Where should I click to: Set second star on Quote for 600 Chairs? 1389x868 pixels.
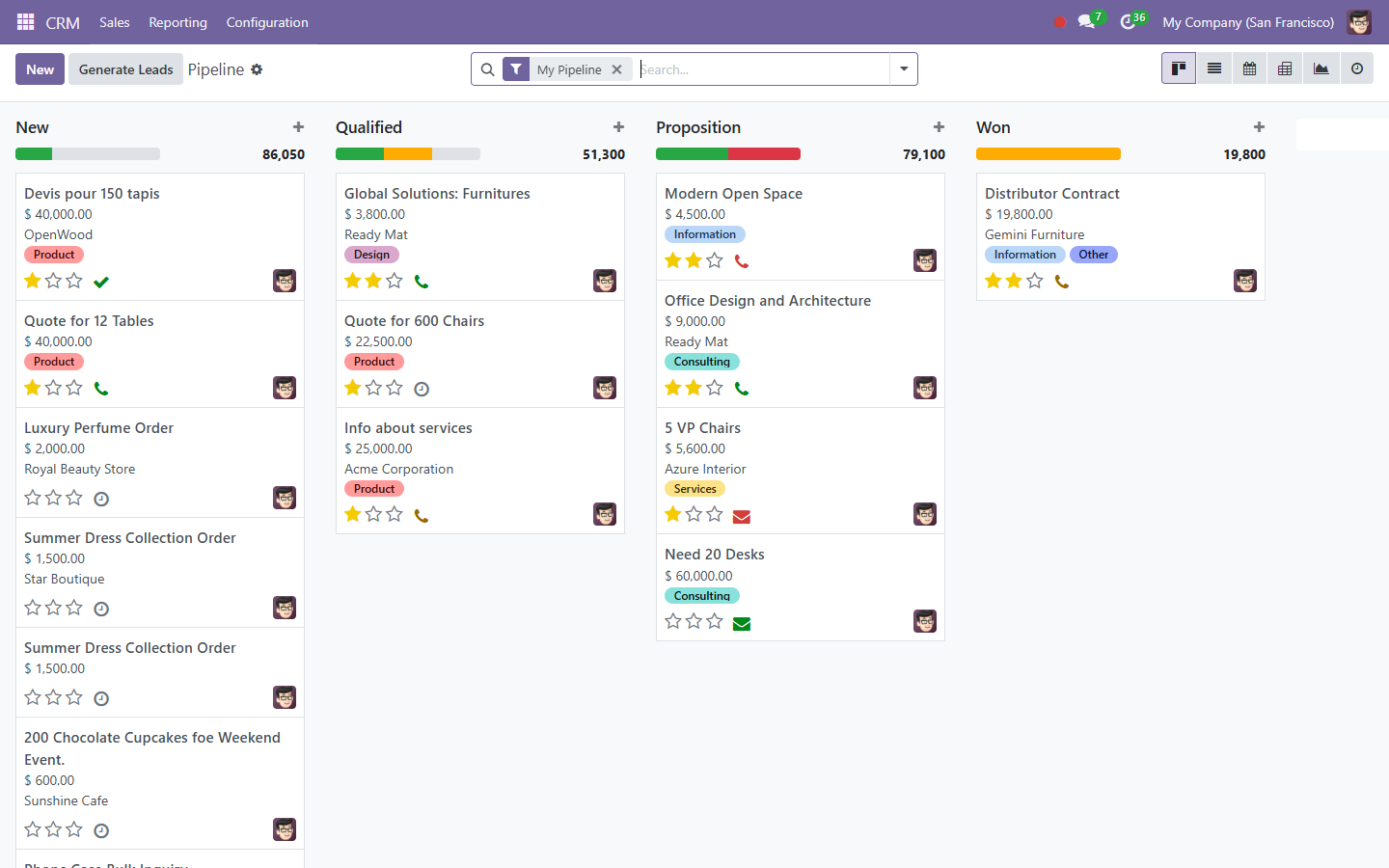click(373, 388)
